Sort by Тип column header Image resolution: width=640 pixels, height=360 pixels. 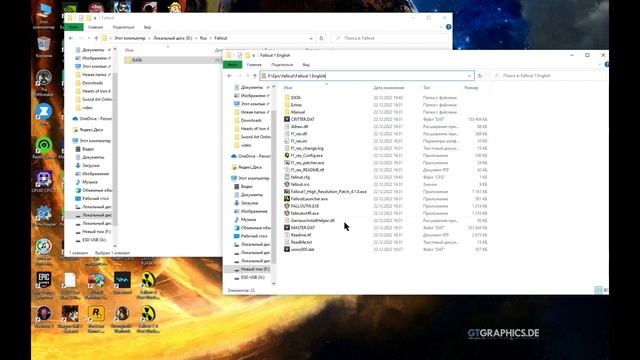coord(427,88)
